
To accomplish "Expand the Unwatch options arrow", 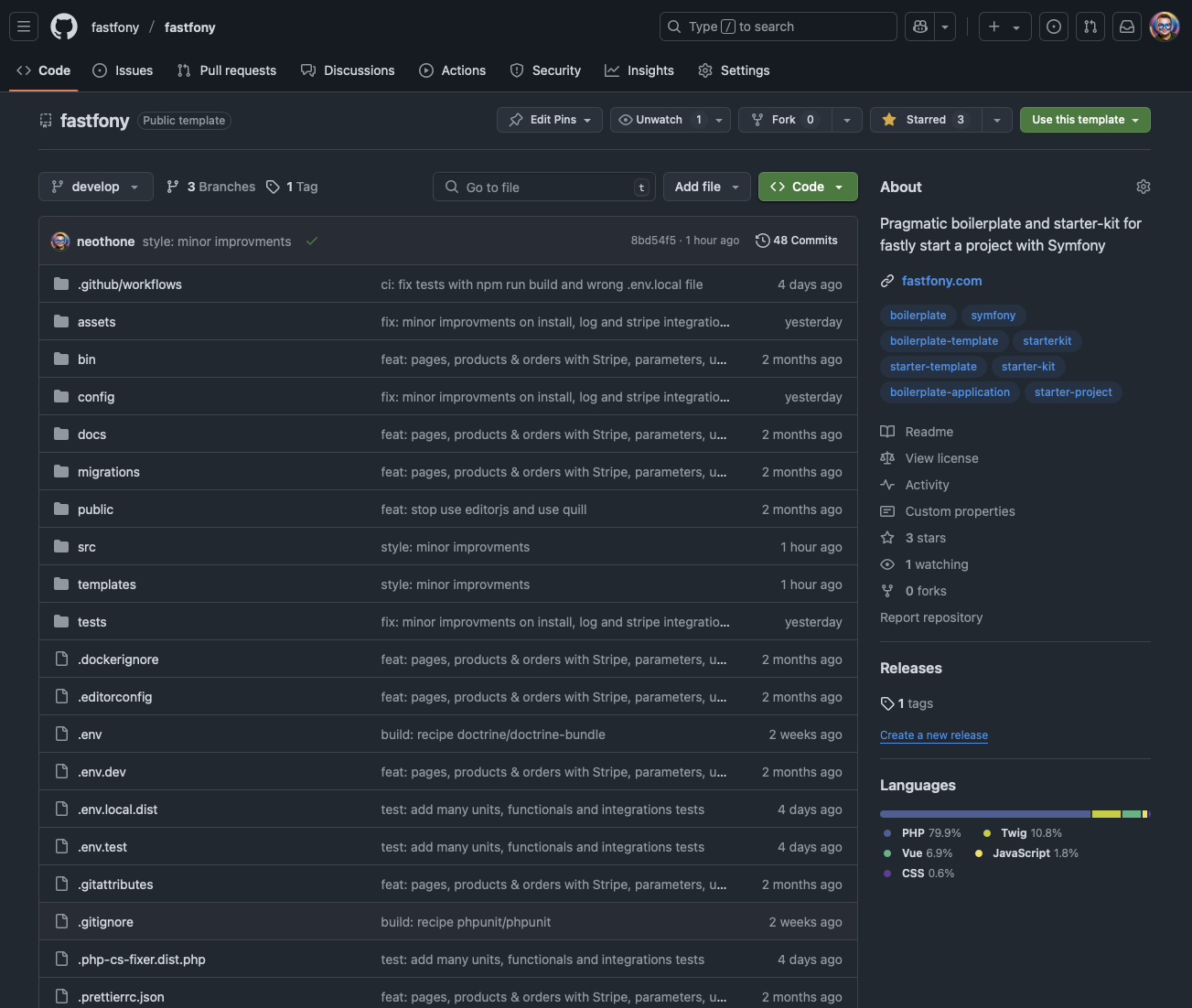I will 719,120.
